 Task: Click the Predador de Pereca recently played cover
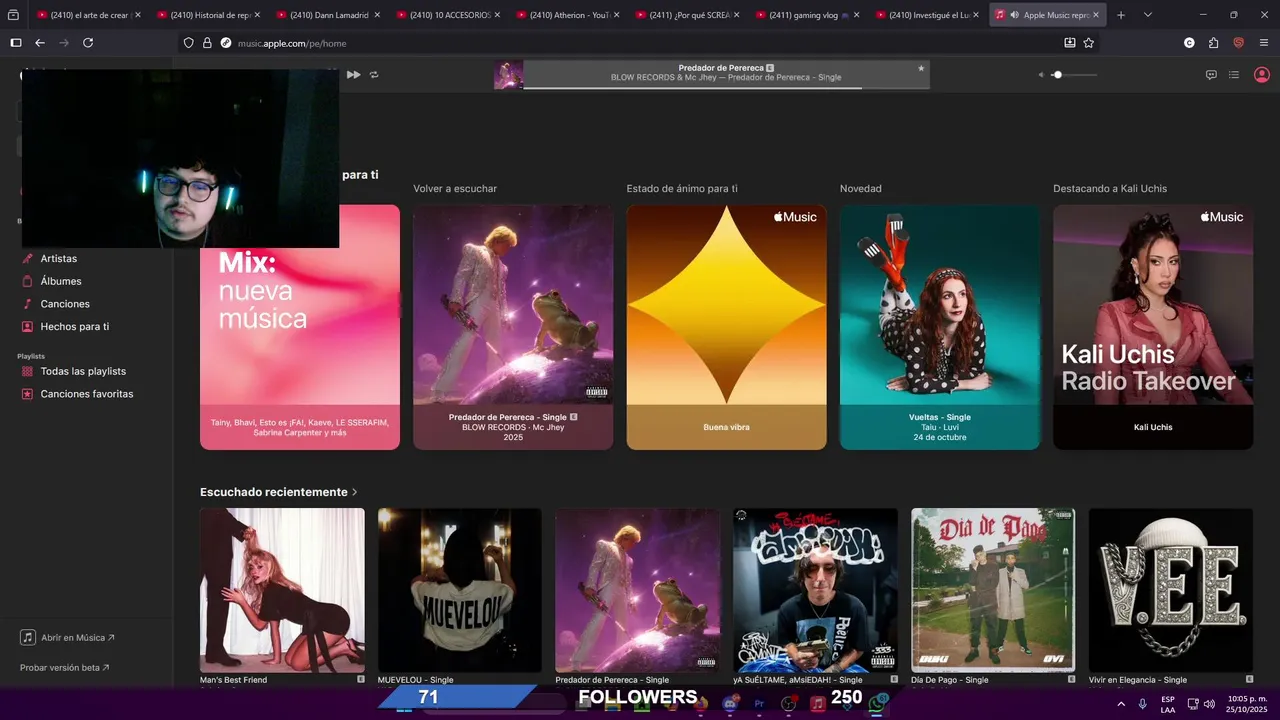click(638, 590)
